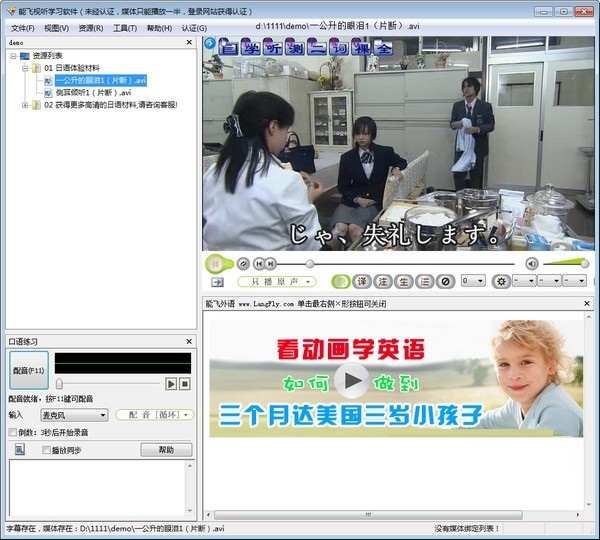Click the video progress slider handle
This screenshot has width=600, height=540.
(310, 263)
